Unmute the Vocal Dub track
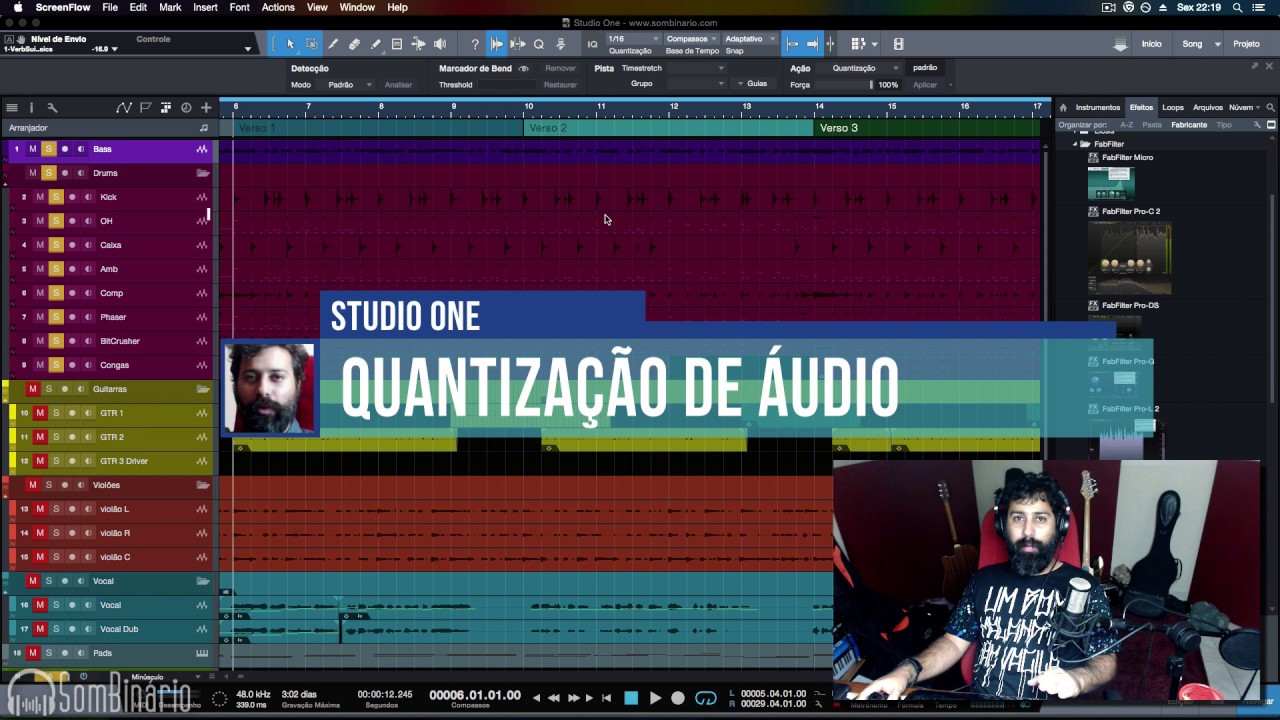Image resolution: width=1280 pixels, height=720 pixels. tap(40, 629)
